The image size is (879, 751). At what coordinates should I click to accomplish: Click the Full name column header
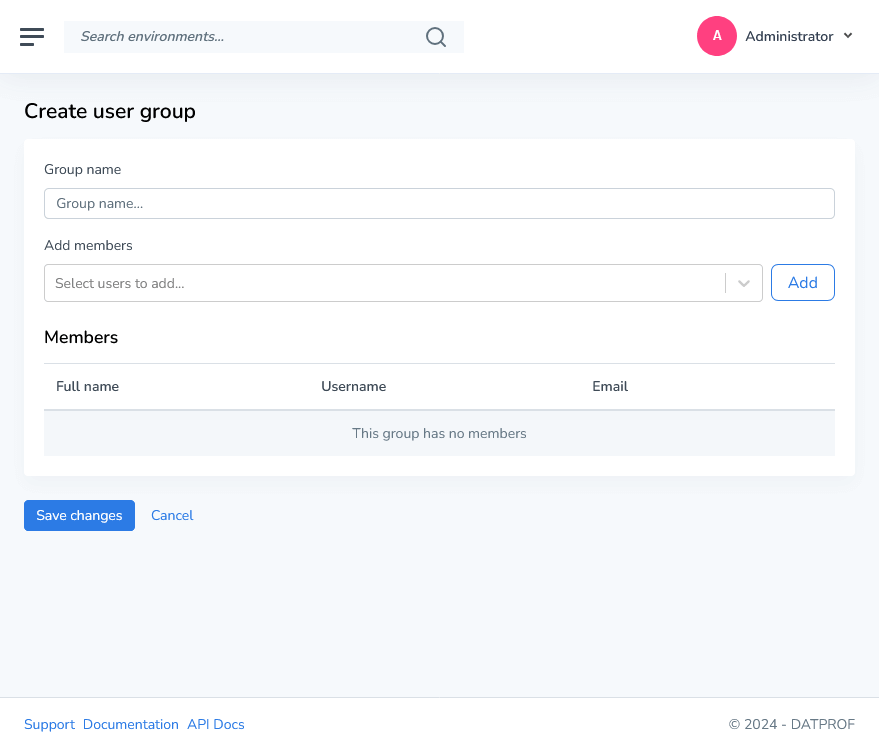click(x=88, y=386)
